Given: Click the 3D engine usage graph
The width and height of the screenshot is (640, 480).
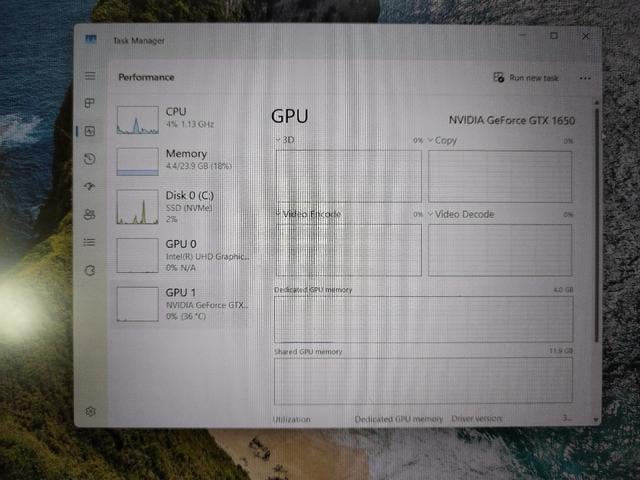Looking at the screenshot, I should [x=349, y=176].
